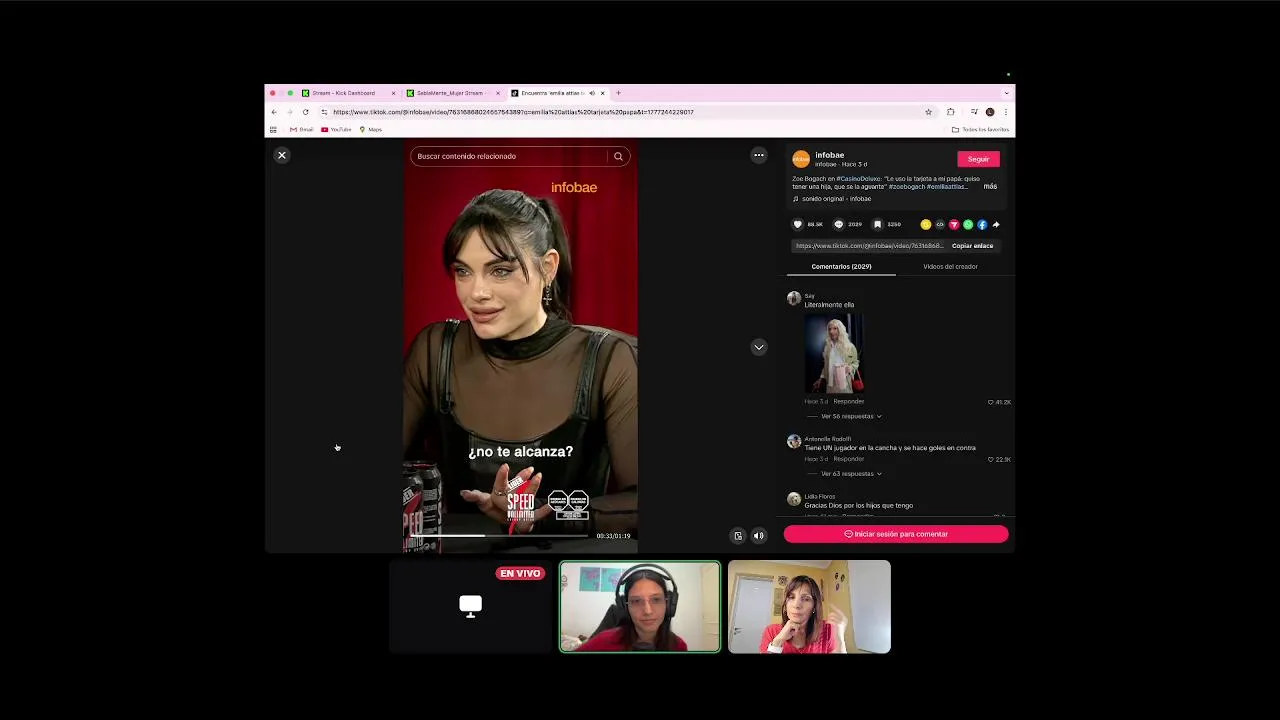Expand the description with más

(x=990, y=186)
